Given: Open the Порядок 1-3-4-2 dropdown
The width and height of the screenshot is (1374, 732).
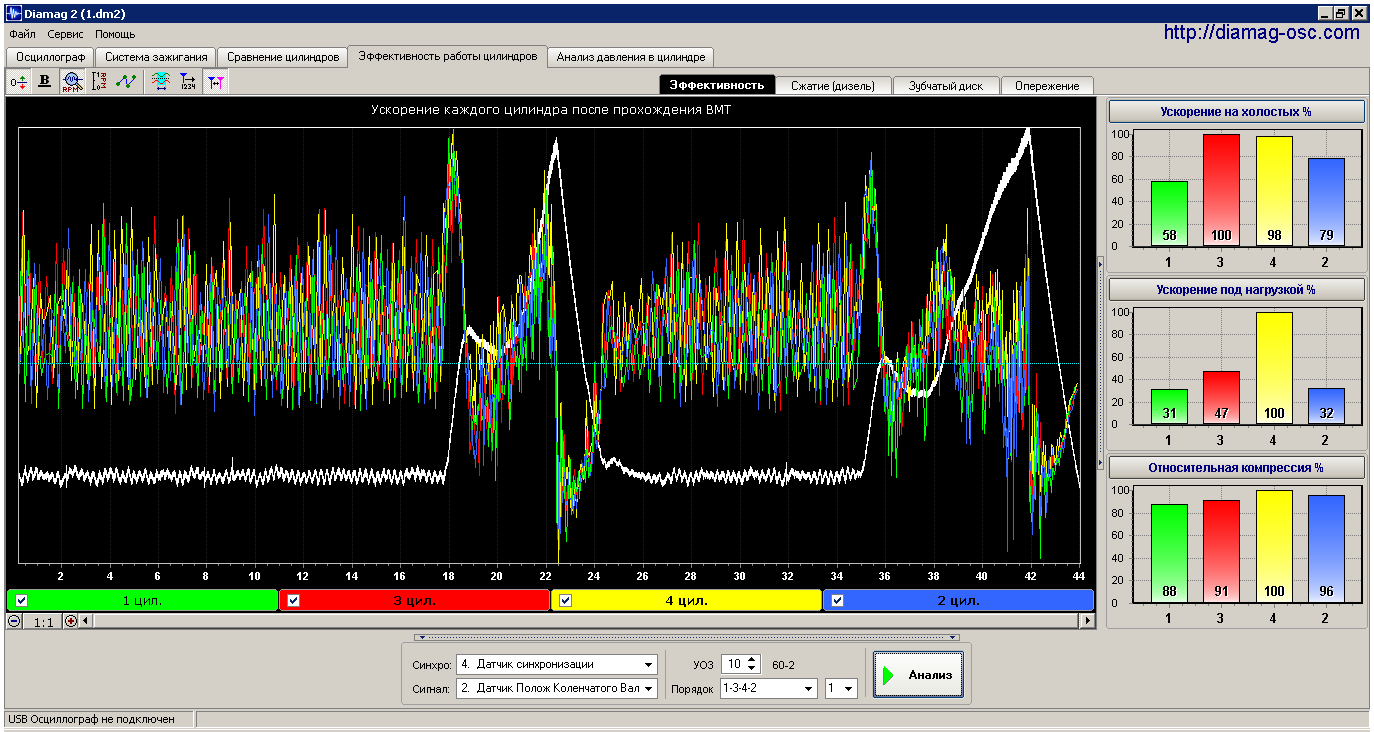Looking at the screenshot, I should pyautogui.click(x=809, y=688).
